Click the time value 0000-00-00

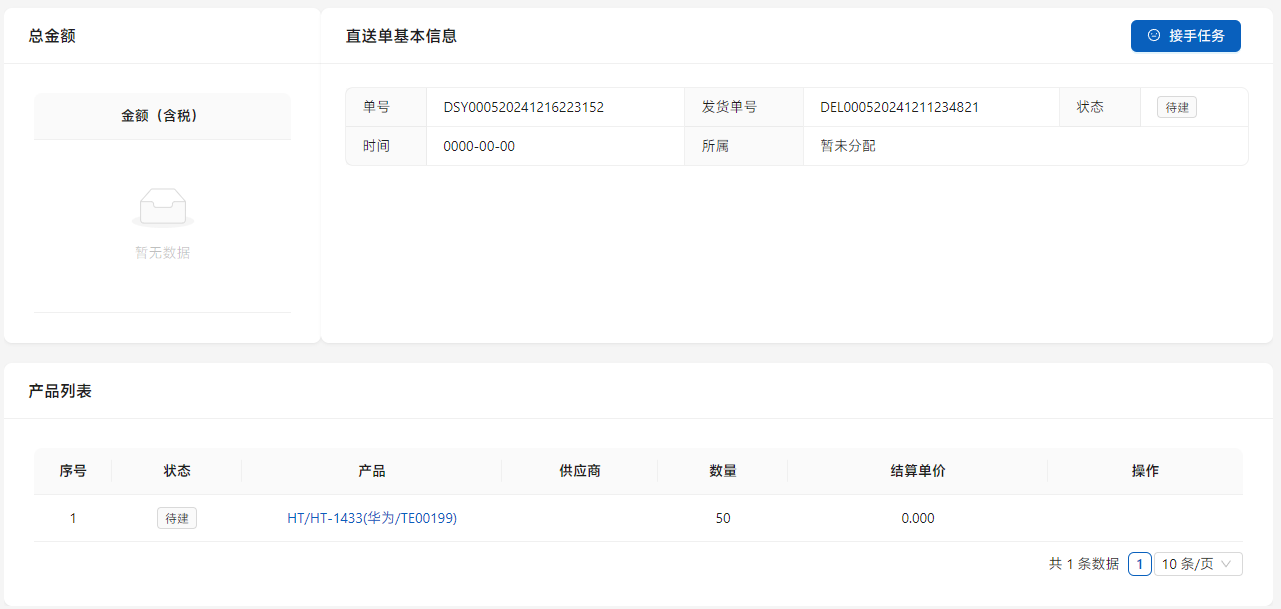(479, 146)
